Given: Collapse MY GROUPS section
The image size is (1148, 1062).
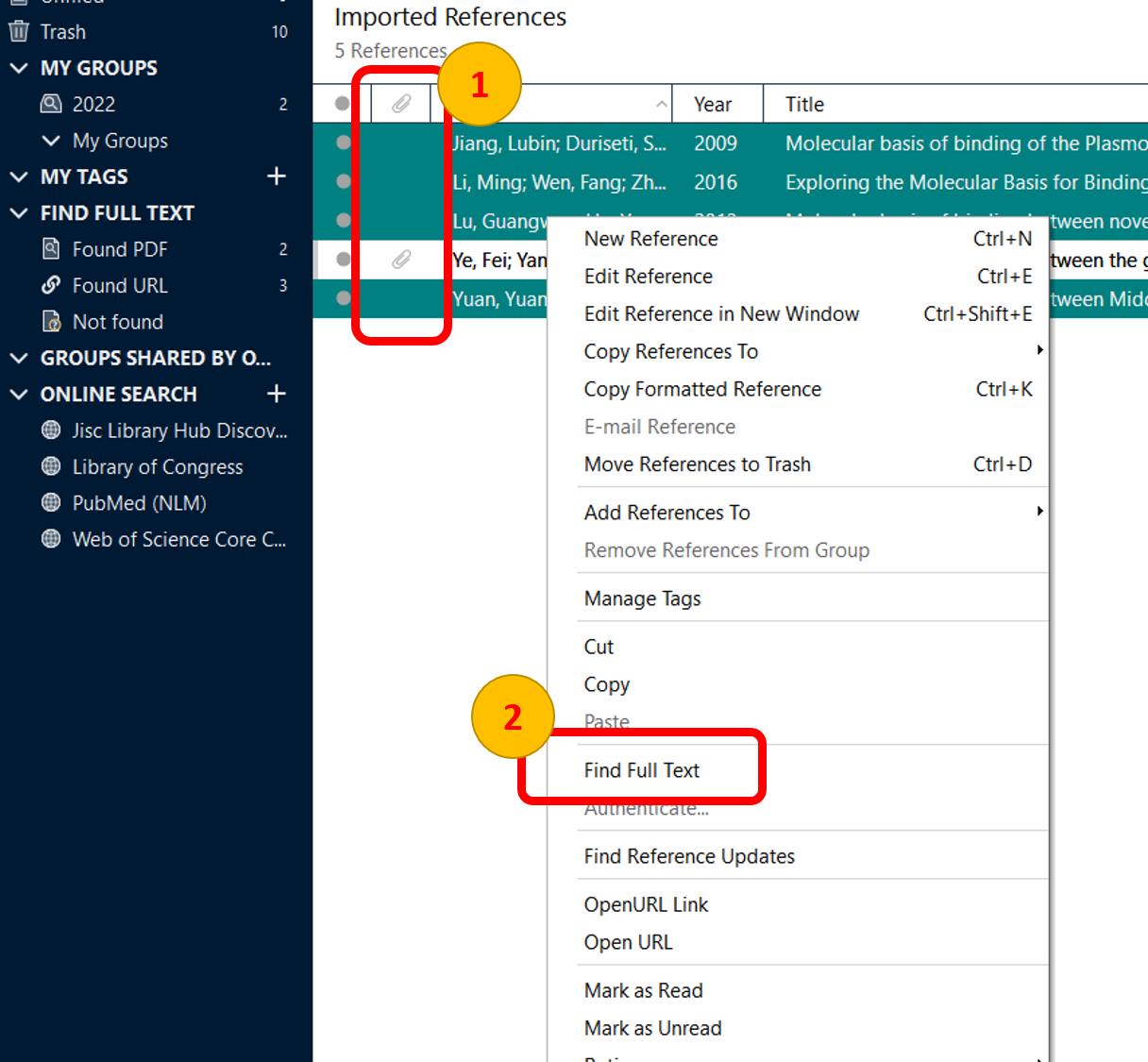Looking at the screenshot, I should pyautogui.click(x=18, y=68).
